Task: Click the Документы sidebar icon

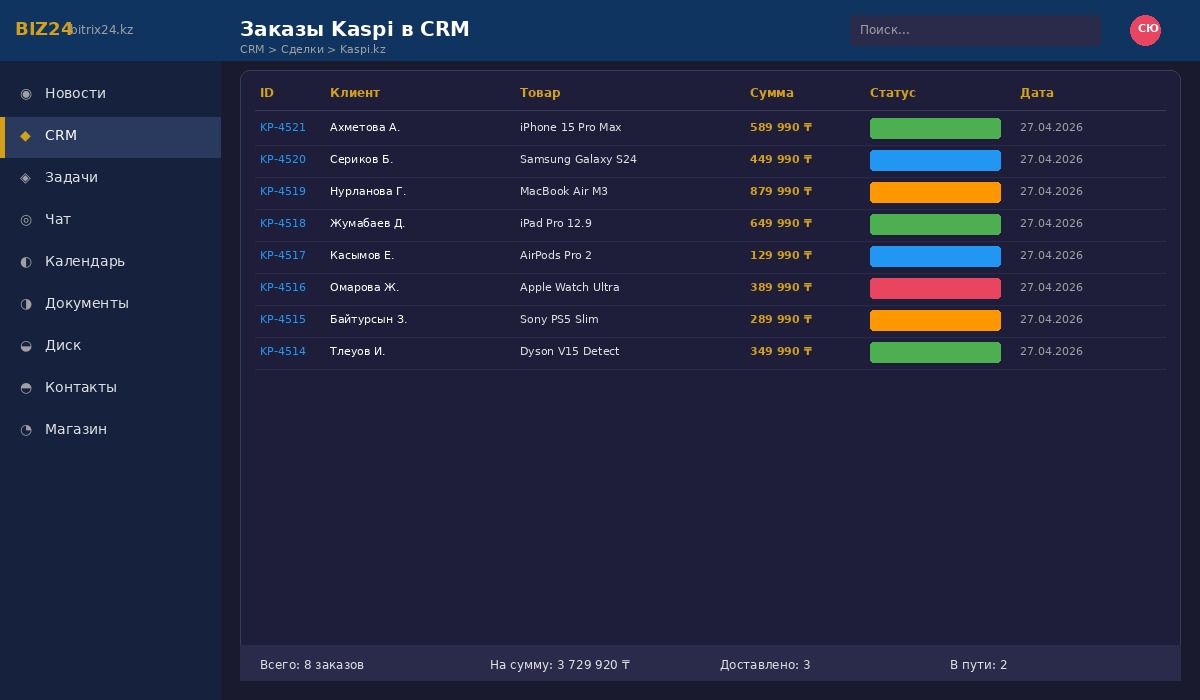Action: [26, 304]
